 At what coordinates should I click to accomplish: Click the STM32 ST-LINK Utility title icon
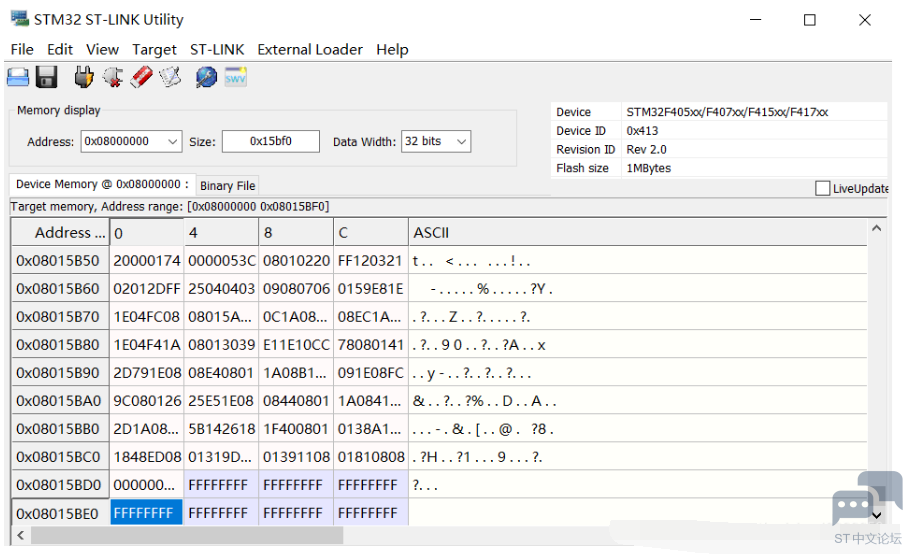coord(20,19)
